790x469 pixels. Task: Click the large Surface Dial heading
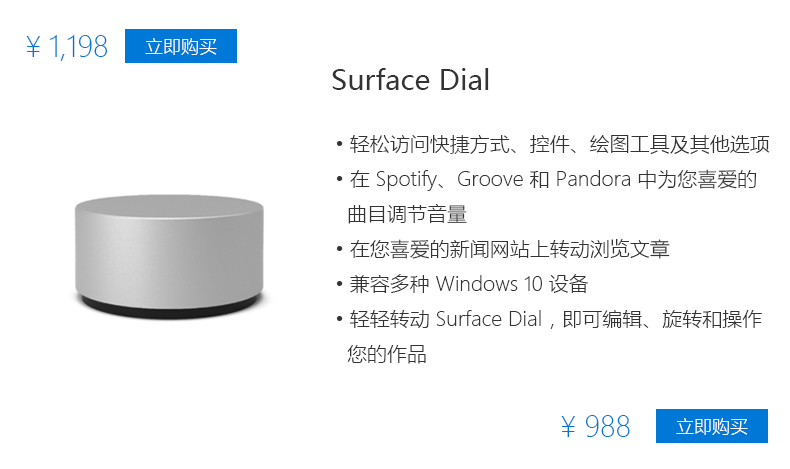tap(411, 80)
